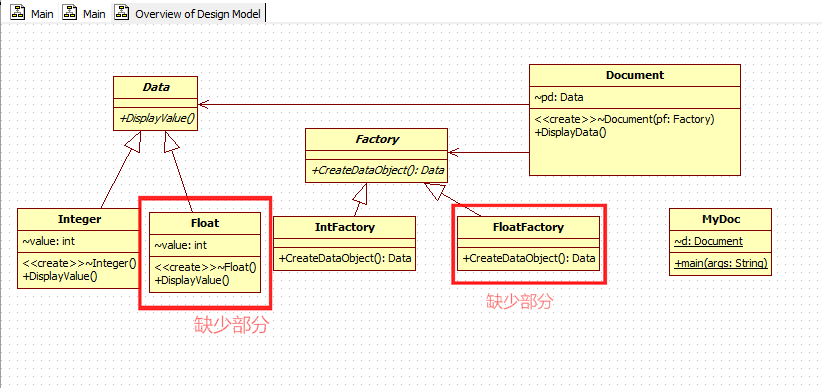Select ~d: Document attribute in MyDoc
This screenshot has width=822, height=388.
pos(708,241)
